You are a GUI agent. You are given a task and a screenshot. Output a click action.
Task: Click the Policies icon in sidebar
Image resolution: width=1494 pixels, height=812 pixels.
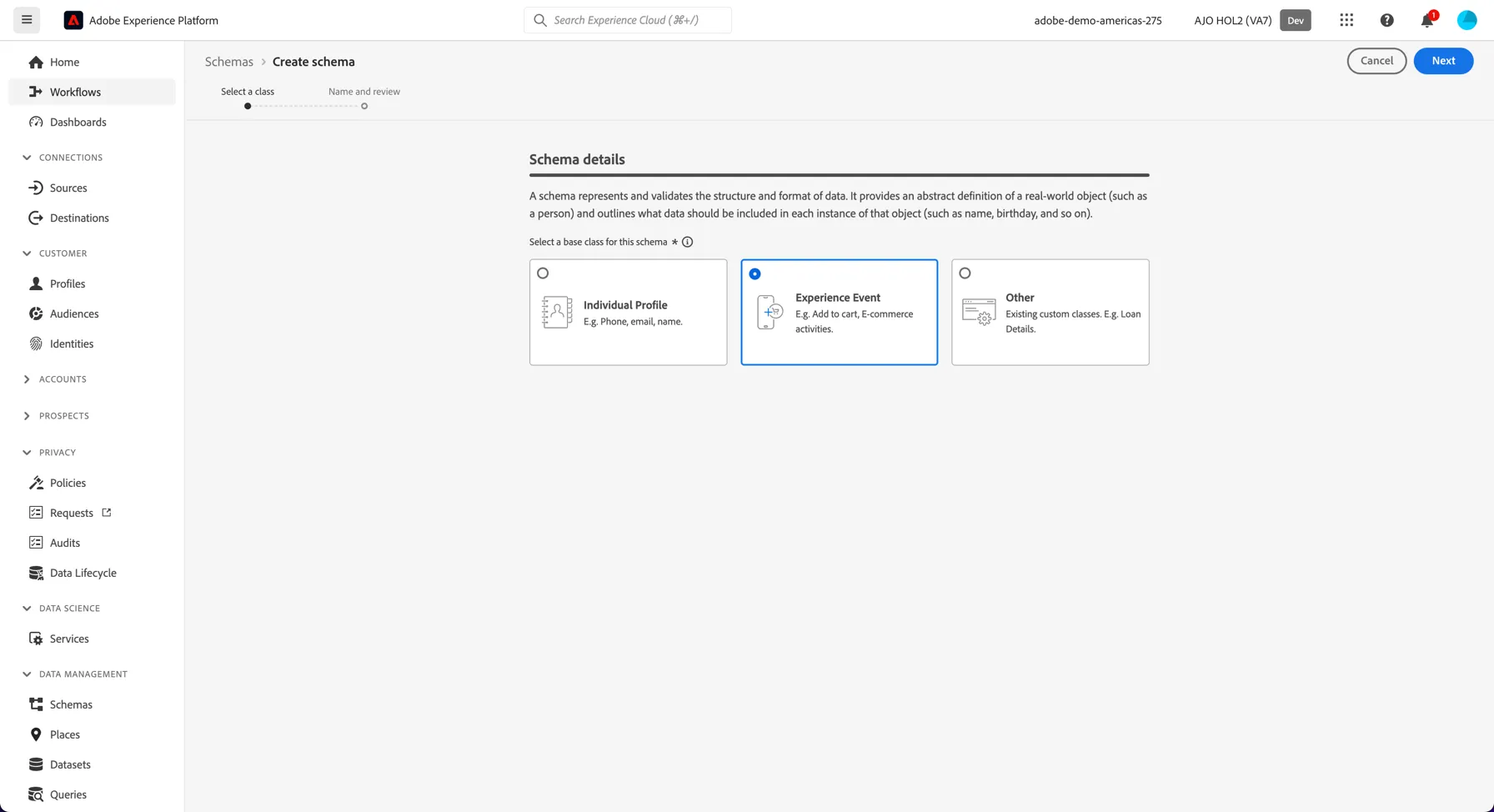click(x=36, y=483)
